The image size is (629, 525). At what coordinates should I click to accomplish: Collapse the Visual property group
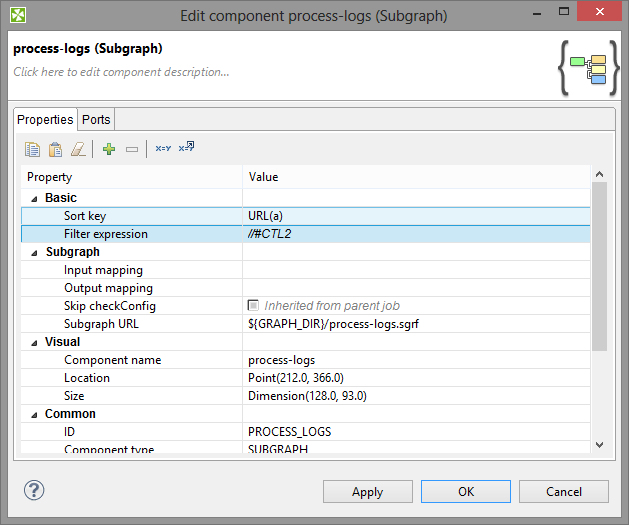tap(34, 342)
